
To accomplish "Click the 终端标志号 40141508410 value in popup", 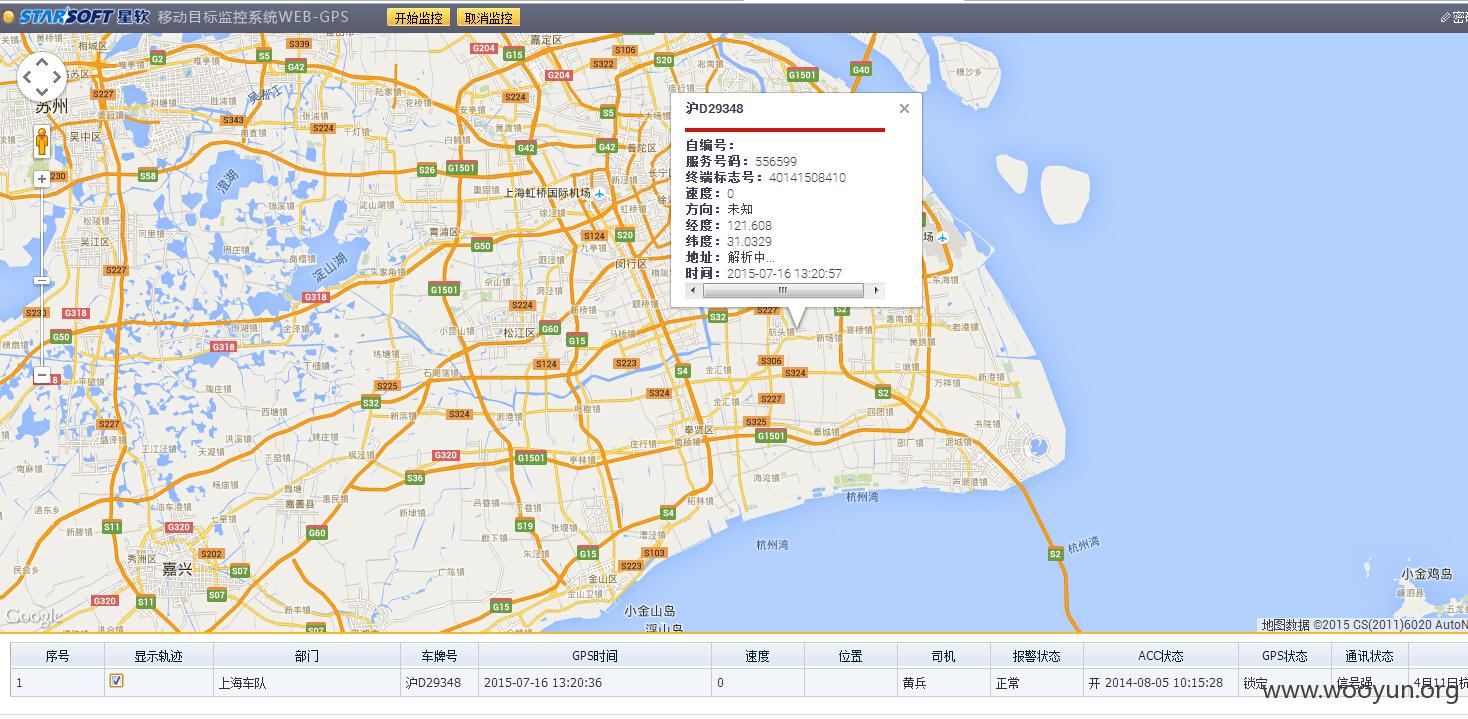I will 807,177.
